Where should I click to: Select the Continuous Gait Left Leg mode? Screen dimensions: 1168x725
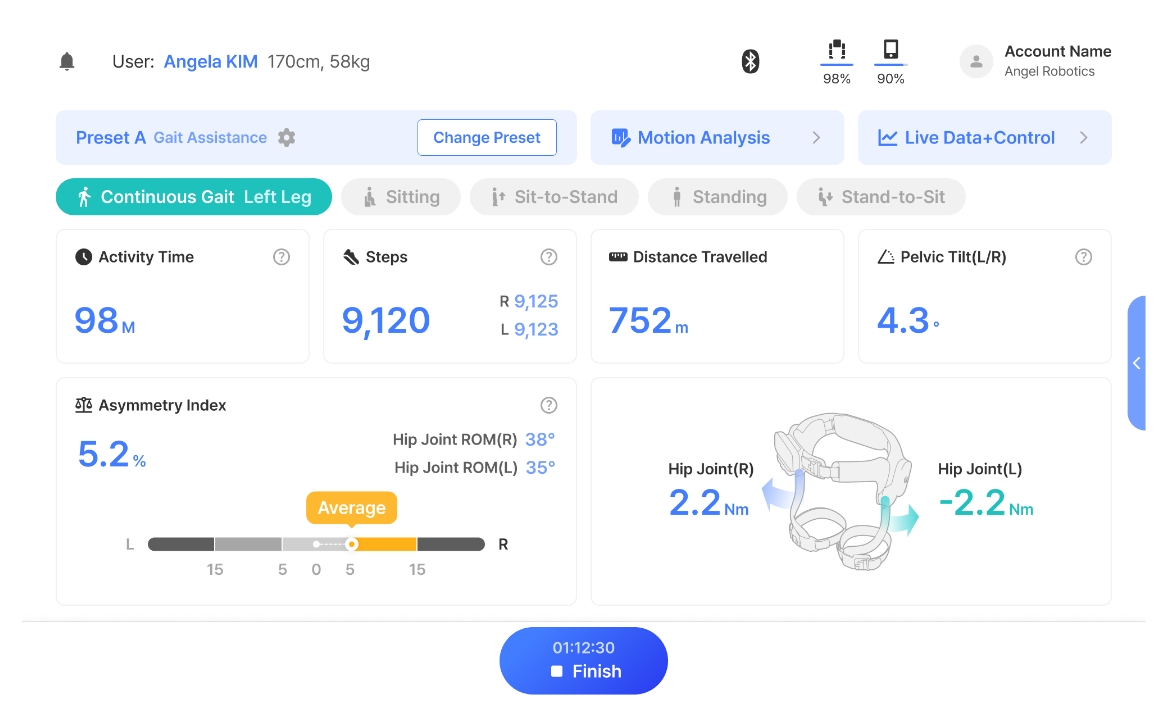pos(194,197)
